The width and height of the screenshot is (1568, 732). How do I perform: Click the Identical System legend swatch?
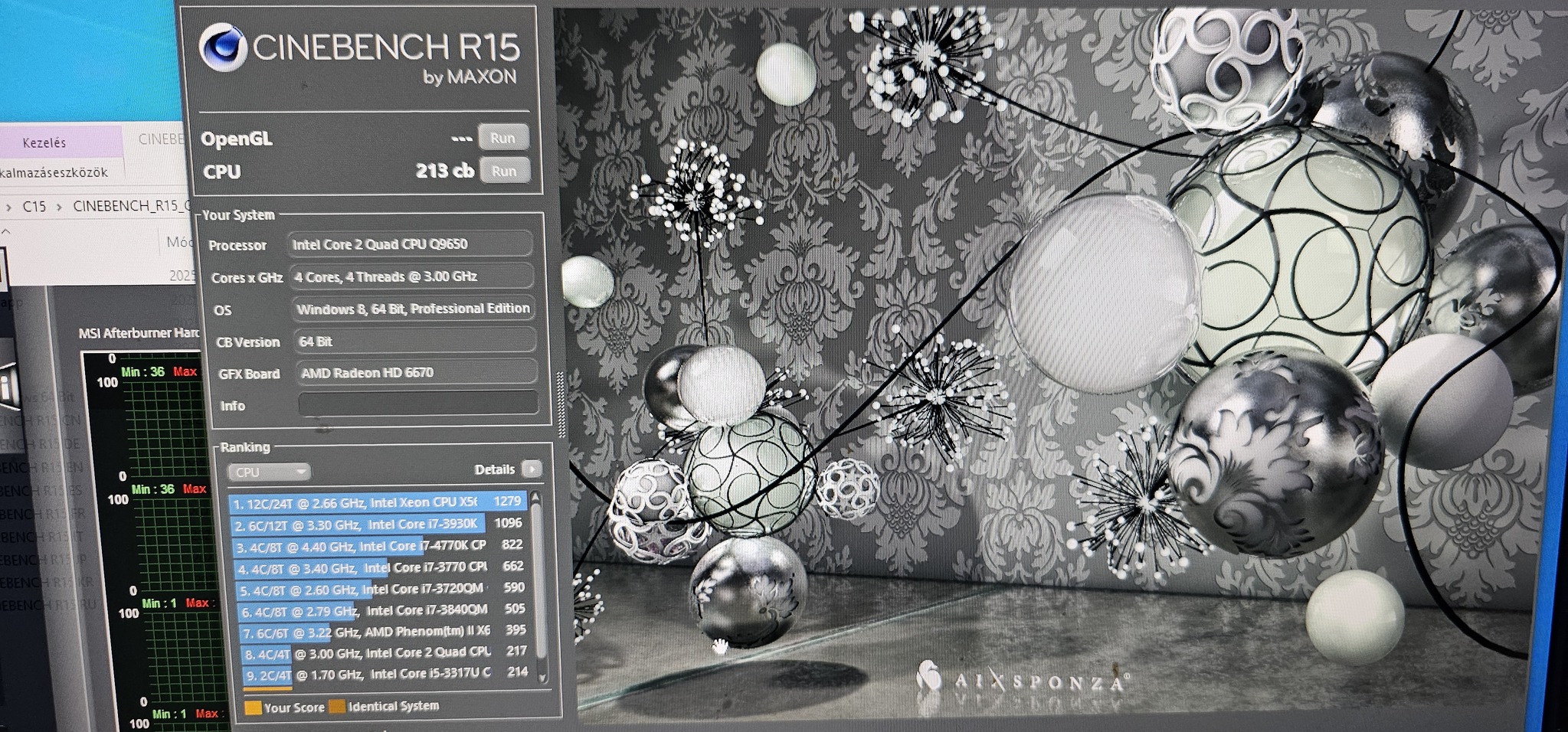click(337, 707)
